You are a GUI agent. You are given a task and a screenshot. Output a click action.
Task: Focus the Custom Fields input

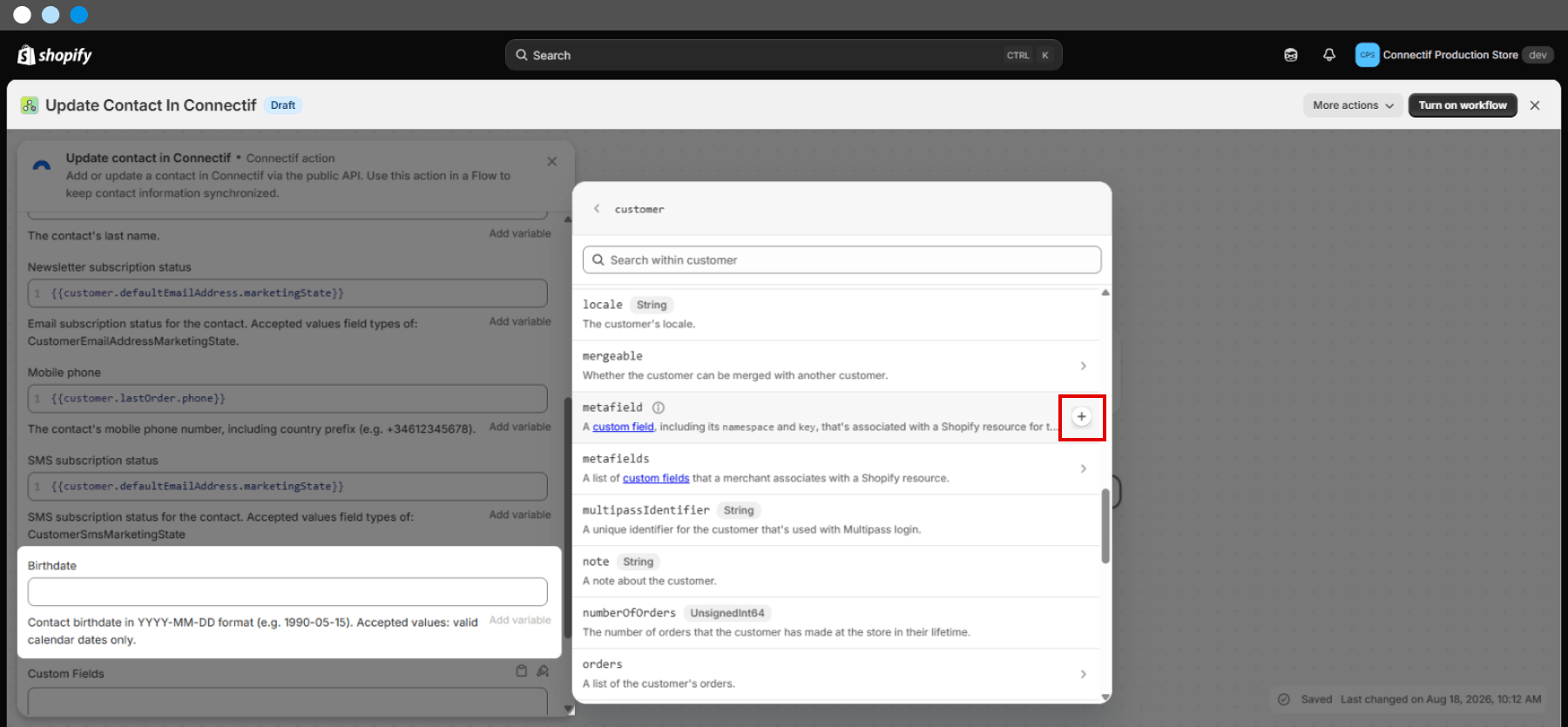coord(287,701)
